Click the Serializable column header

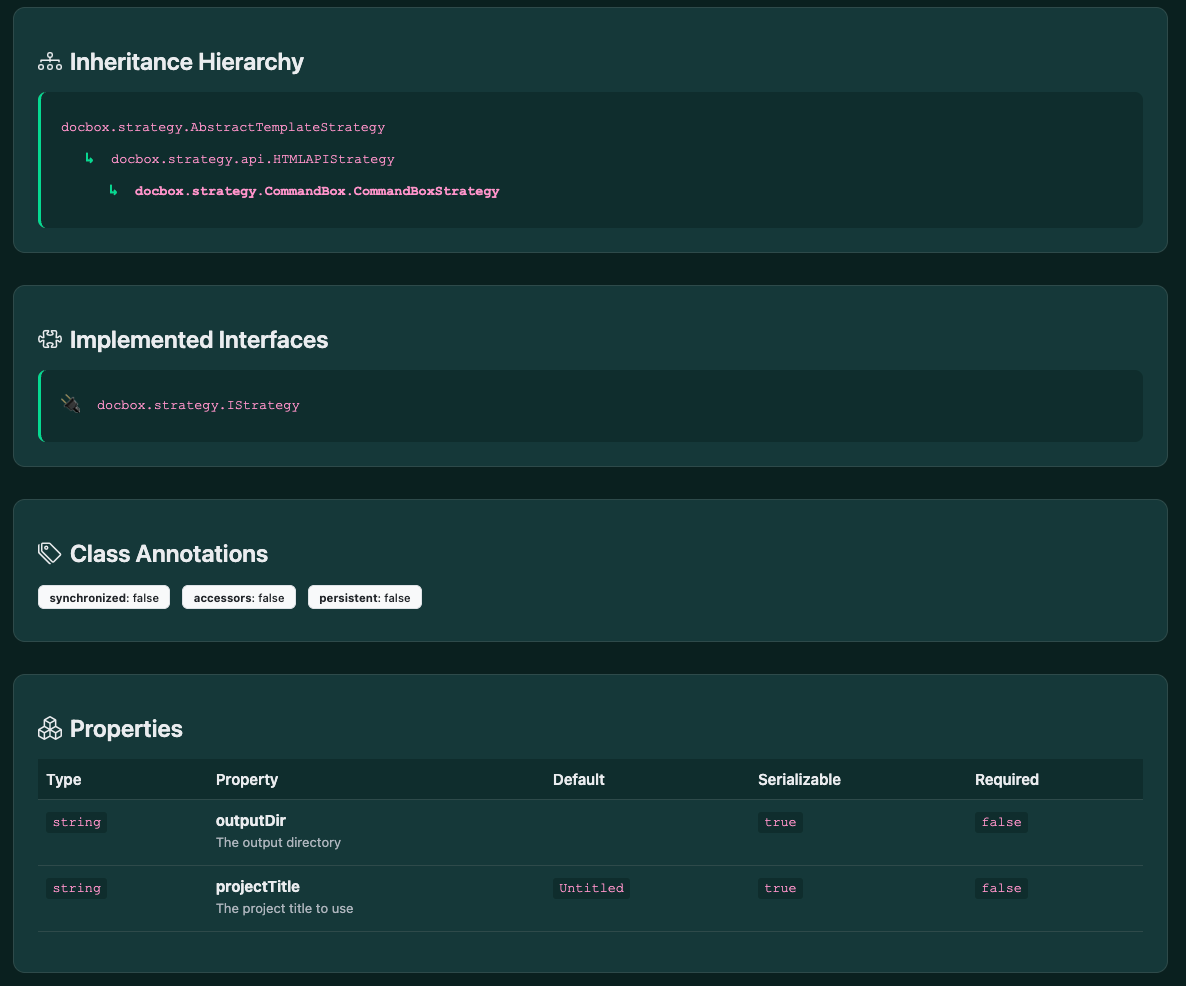[799, 780]
